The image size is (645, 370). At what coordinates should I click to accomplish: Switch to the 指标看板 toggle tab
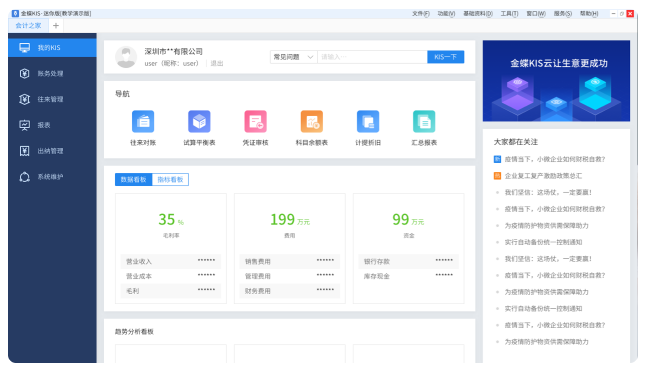[x=170, y=179]
